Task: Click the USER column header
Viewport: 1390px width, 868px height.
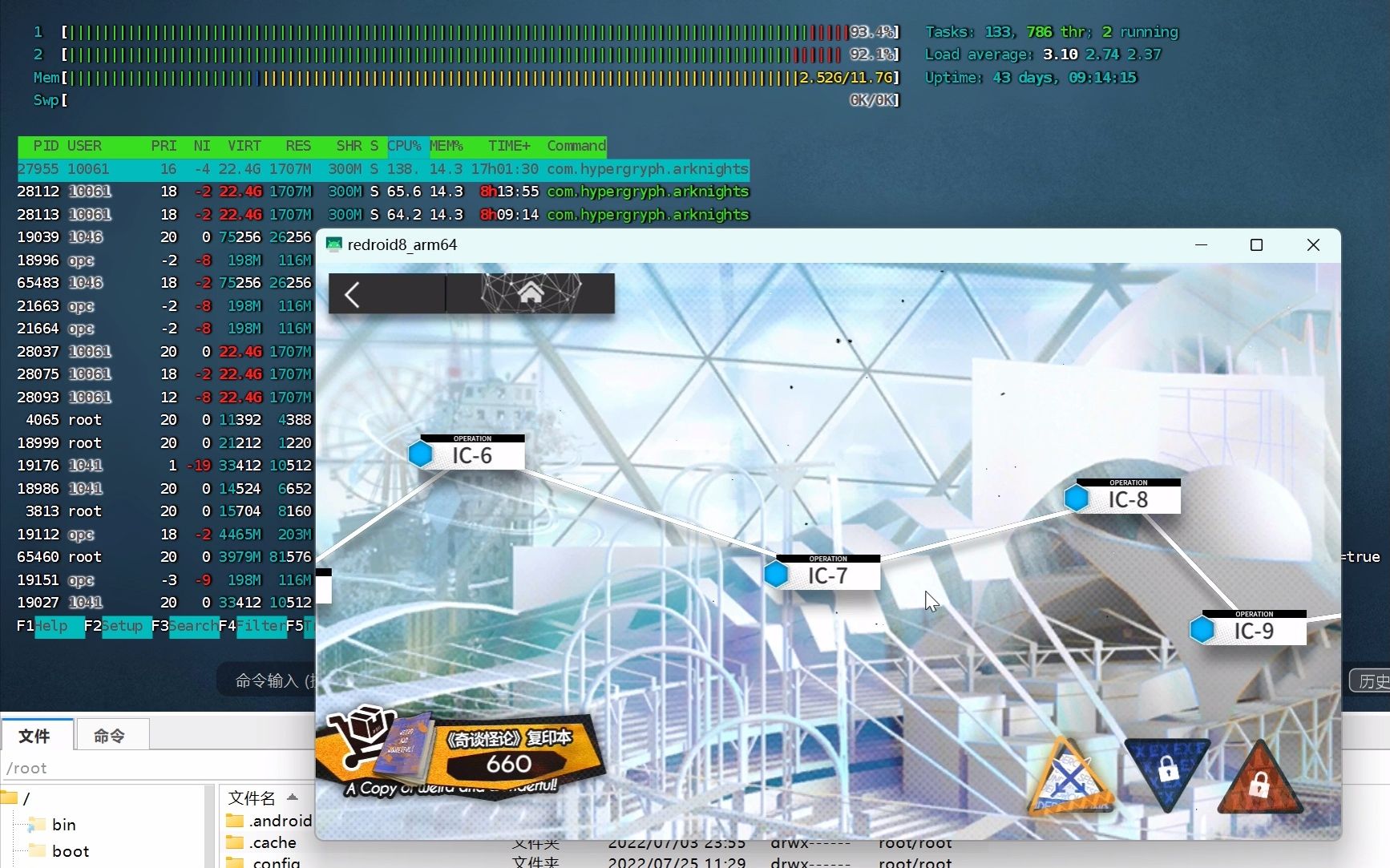Action: coord(84,146)
